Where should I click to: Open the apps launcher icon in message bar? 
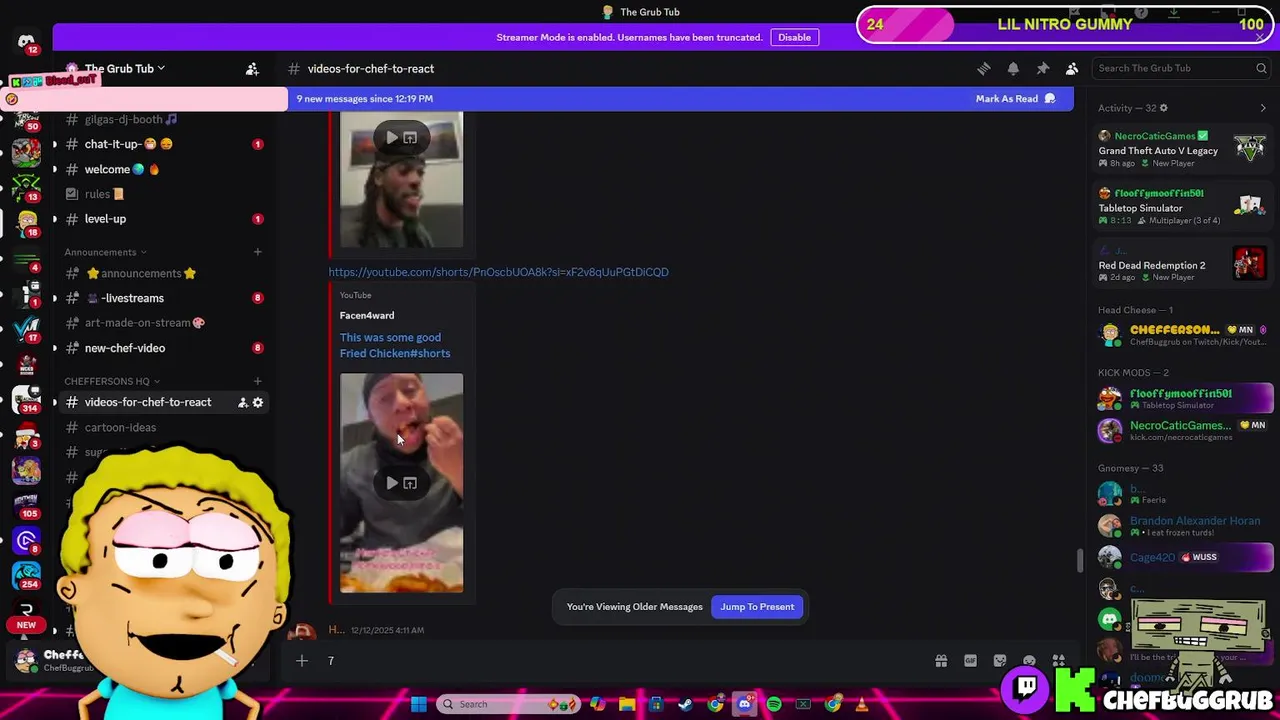click(1059, 661)
